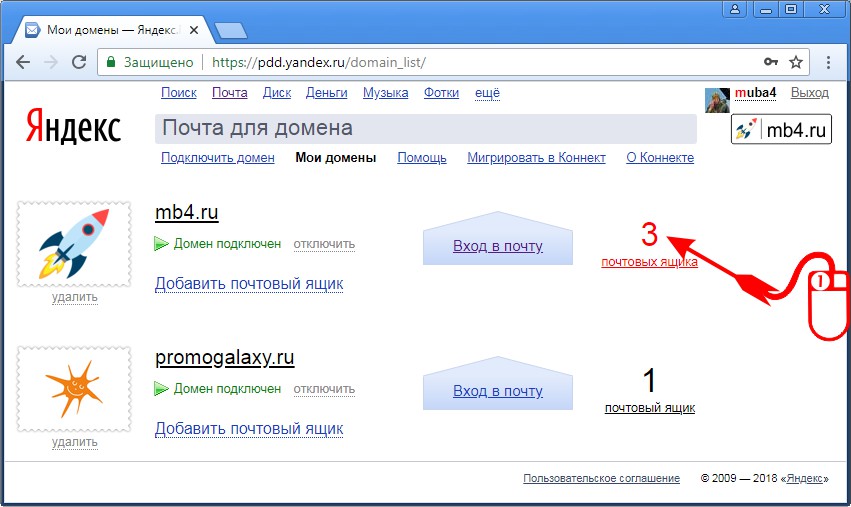The width and height of the screenshot is (851, 507).
Task: Select the Мои домены browser tab
Action: (x=111, y=30)
